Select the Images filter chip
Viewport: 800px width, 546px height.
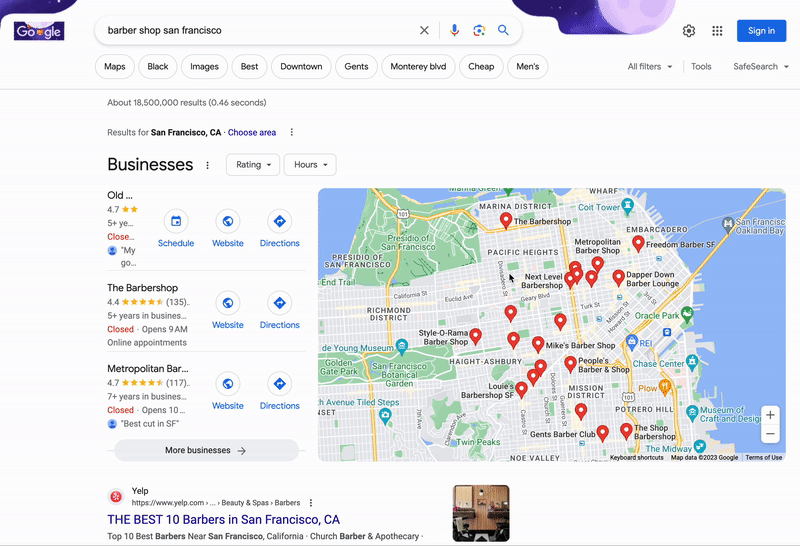pyautogui.click(x=204, y=67)
